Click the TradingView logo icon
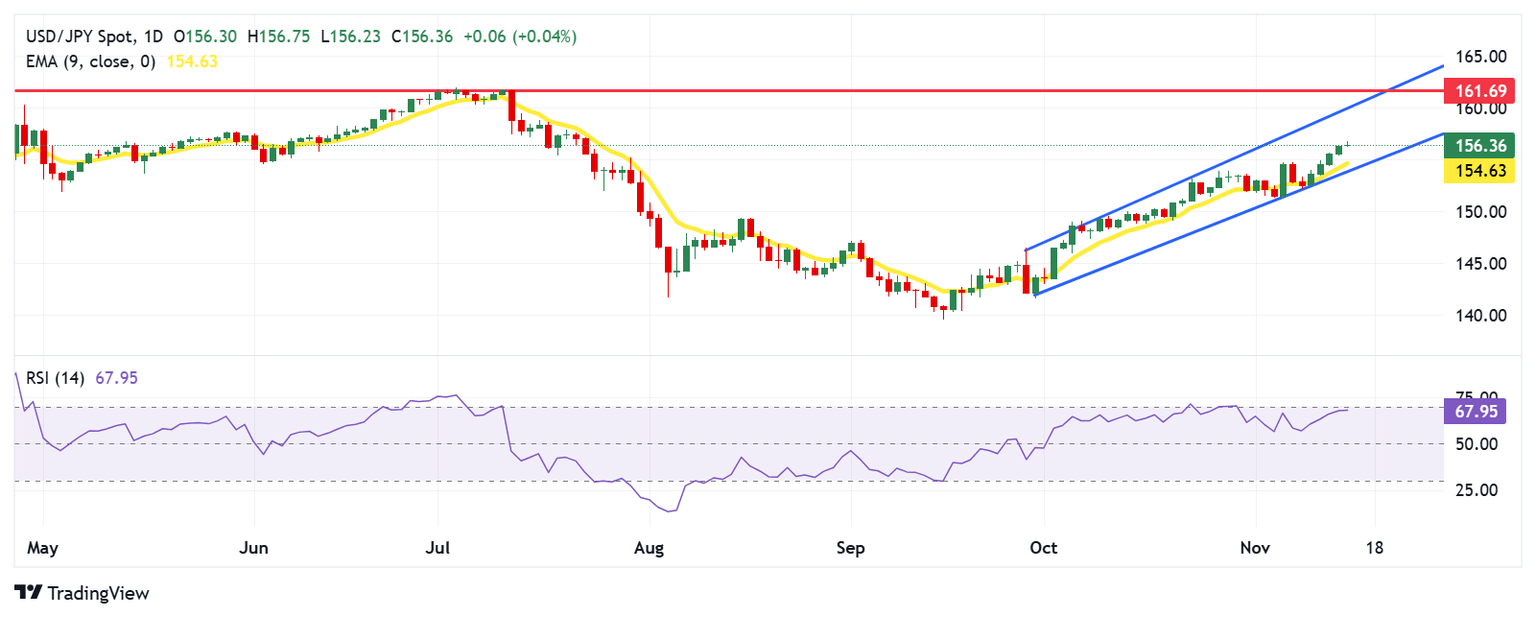This screenshot has width=1536, height=618. click(x=28, y=593)
